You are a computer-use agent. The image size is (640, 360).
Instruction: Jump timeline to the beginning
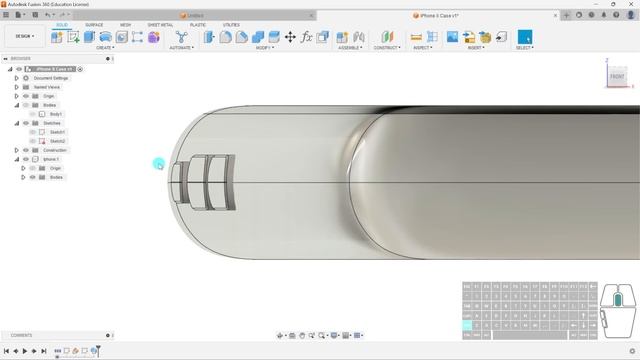(6, 351)
